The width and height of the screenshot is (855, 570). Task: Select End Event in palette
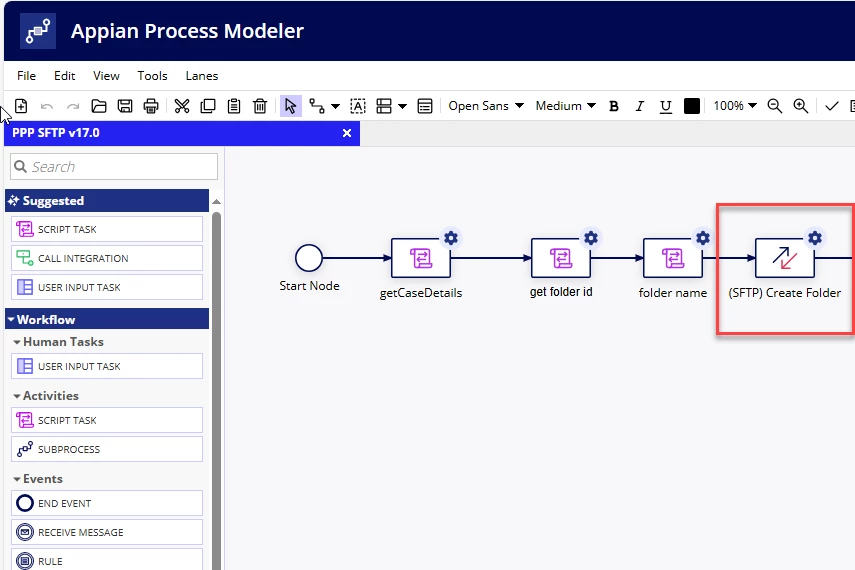click(107, 503)
